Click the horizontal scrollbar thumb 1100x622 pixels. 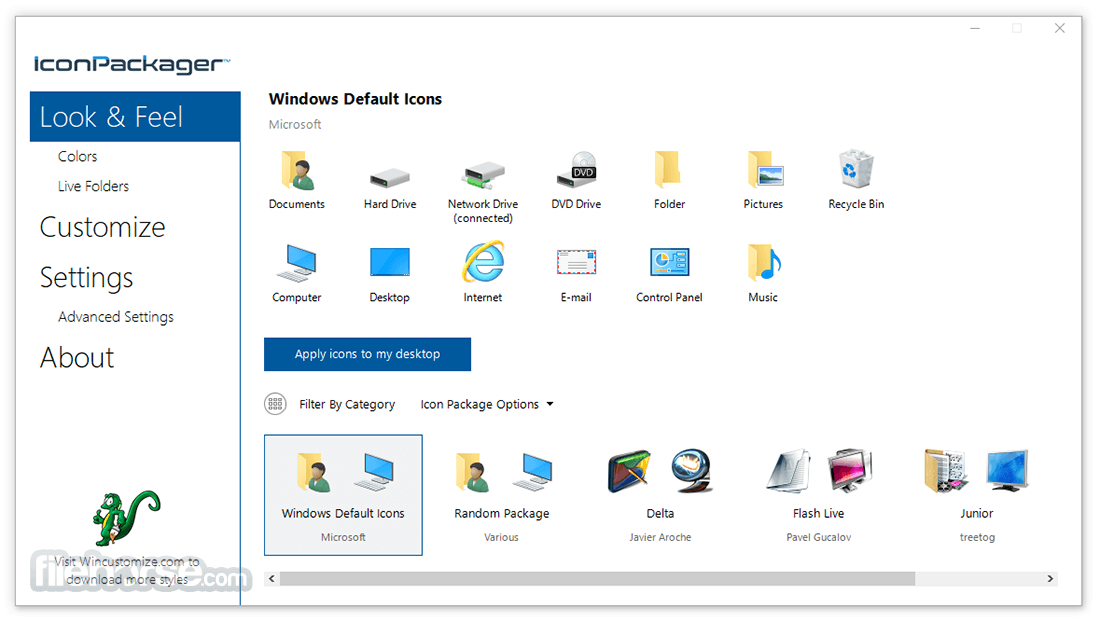597,579
